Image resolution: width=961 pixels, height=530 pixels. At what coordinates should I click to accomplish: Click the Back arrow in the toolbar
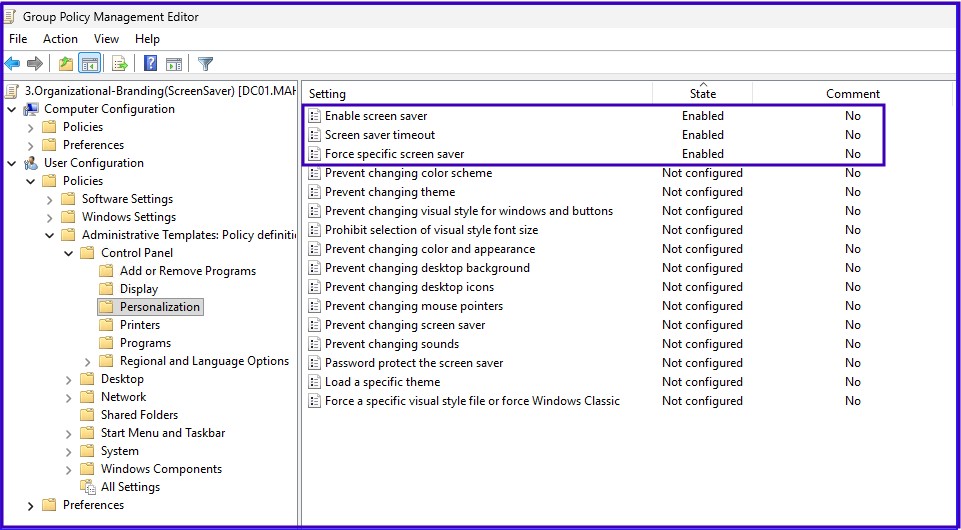coord(13,64)
